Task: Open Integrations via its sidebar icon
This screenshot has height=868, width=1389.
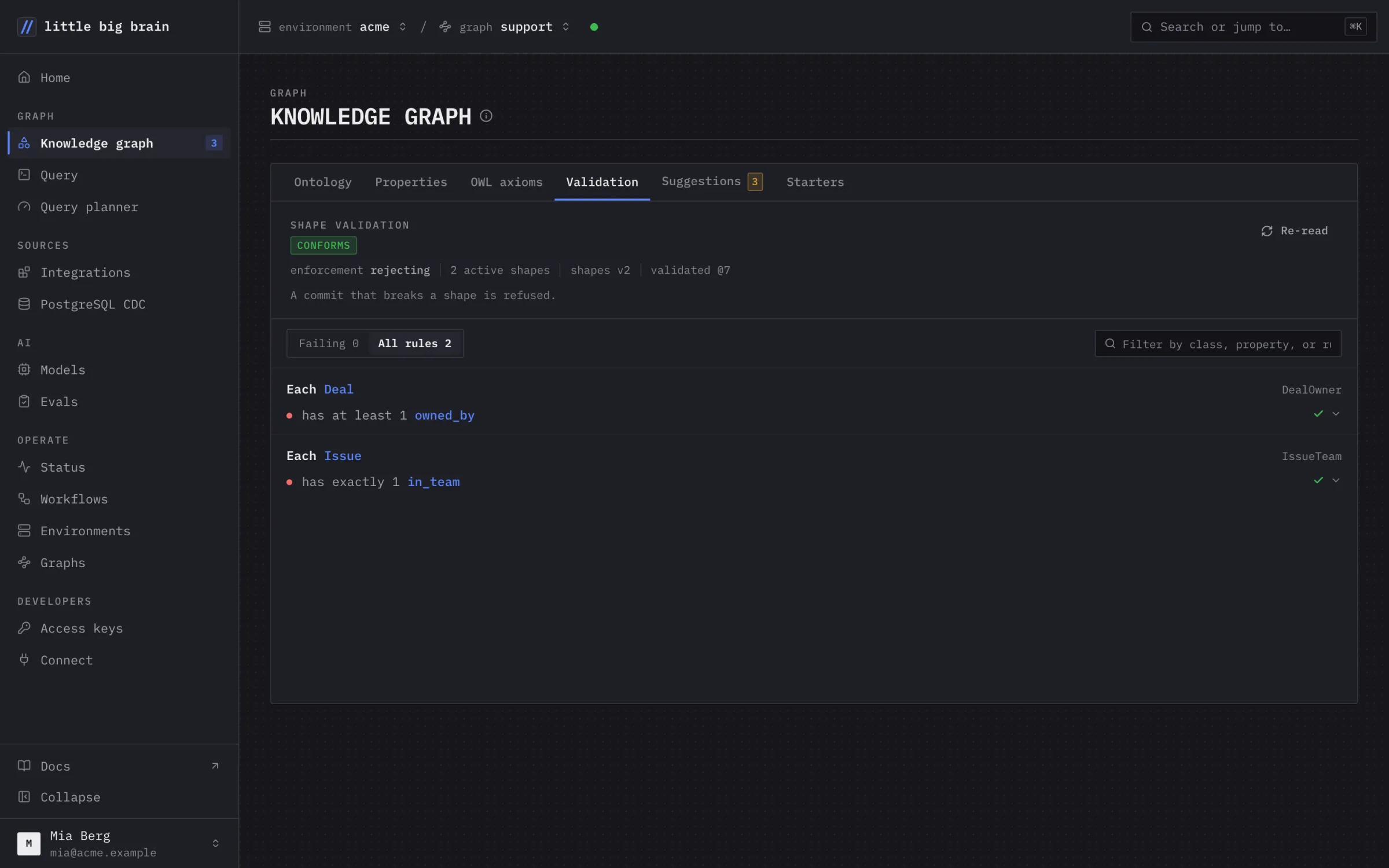Action: coord(24,272)
